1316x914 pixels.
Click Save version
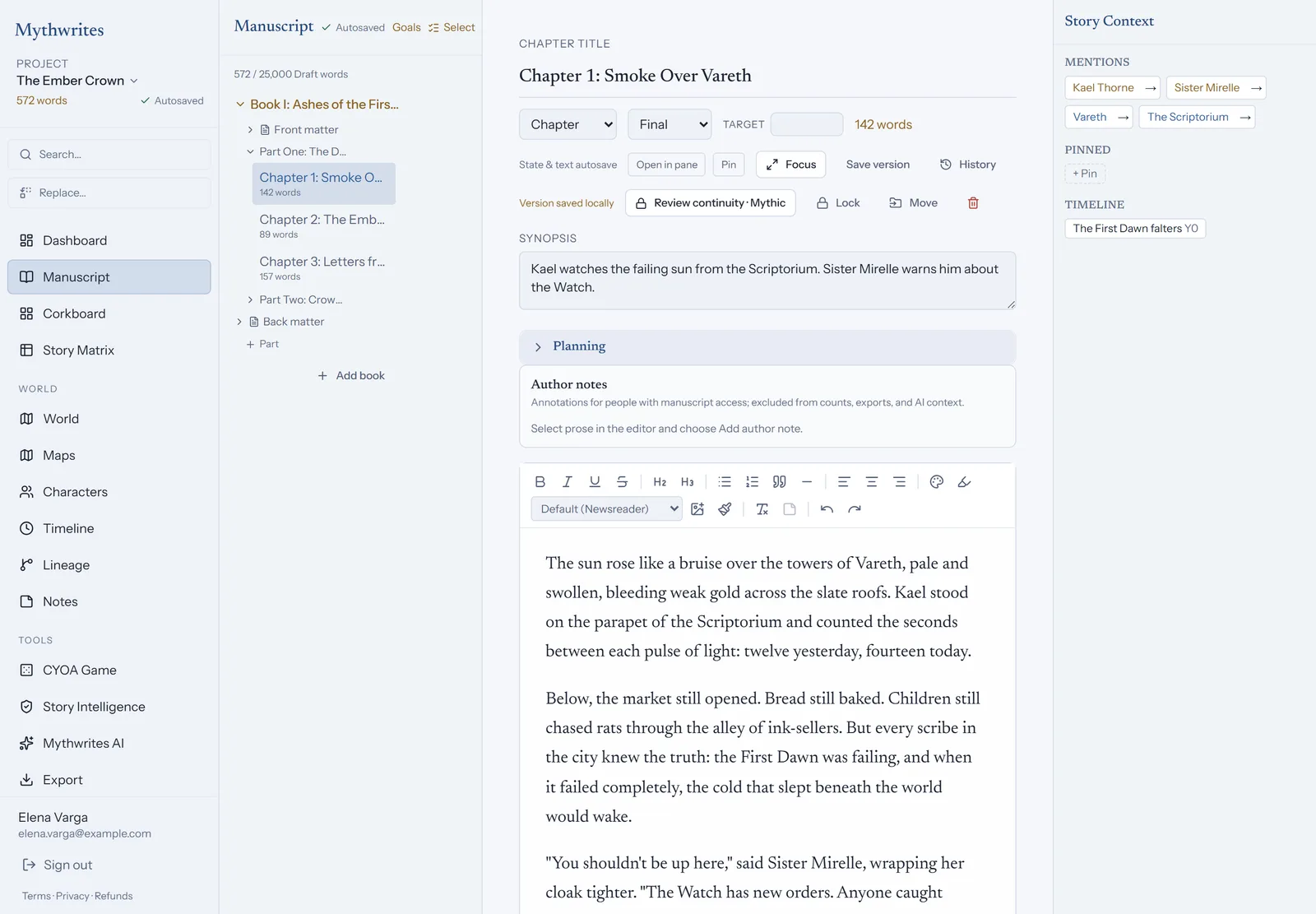[x=878, y=165]
